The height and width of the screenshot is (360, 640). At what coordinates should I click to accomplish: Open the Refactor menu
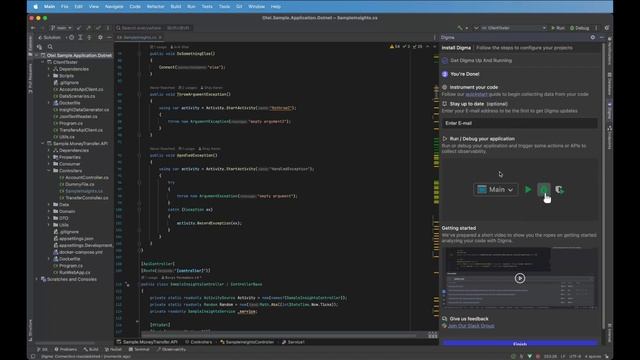pyautogui.click(x=156, y=7)
